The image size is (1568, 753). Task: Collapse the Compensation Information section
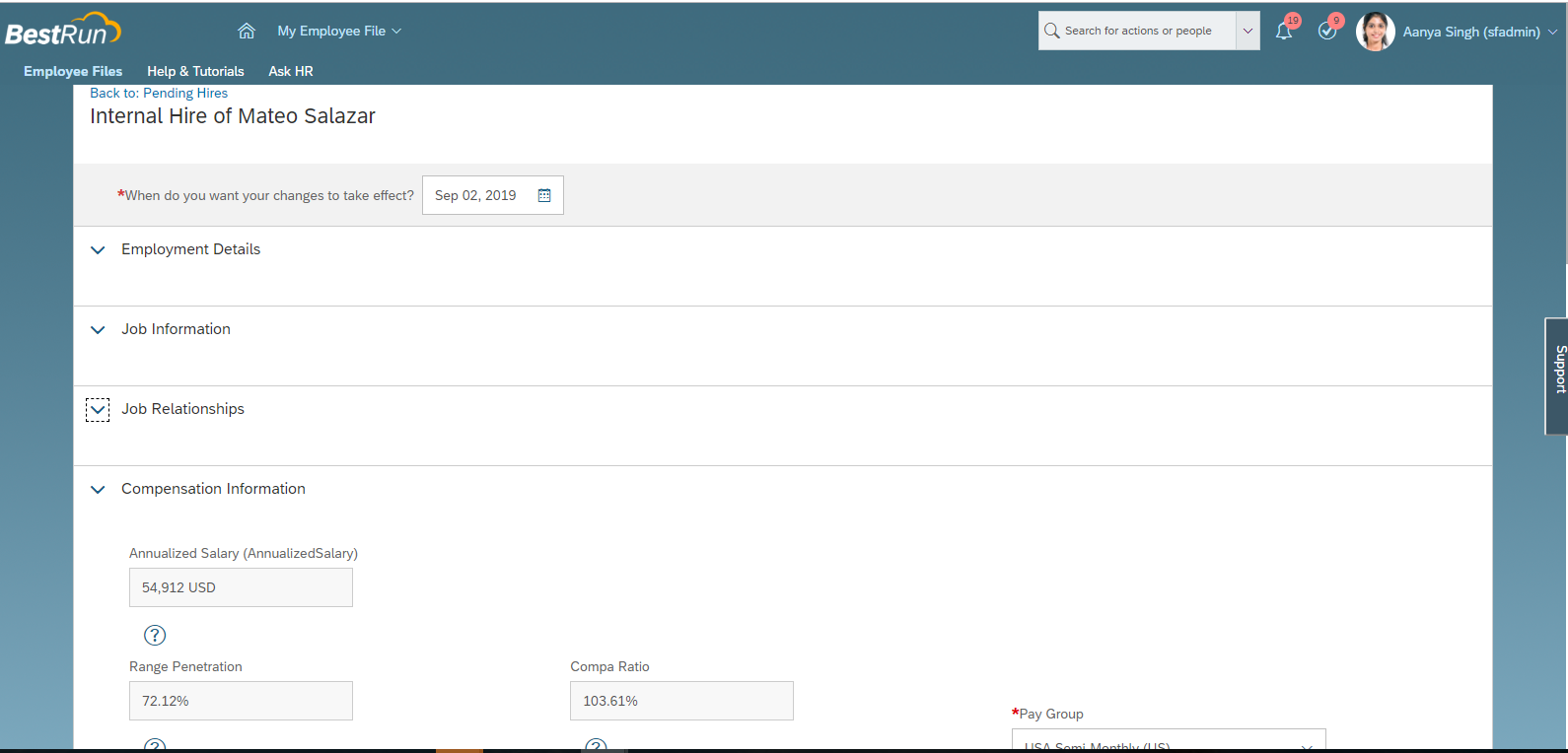(x=98, y=490)
